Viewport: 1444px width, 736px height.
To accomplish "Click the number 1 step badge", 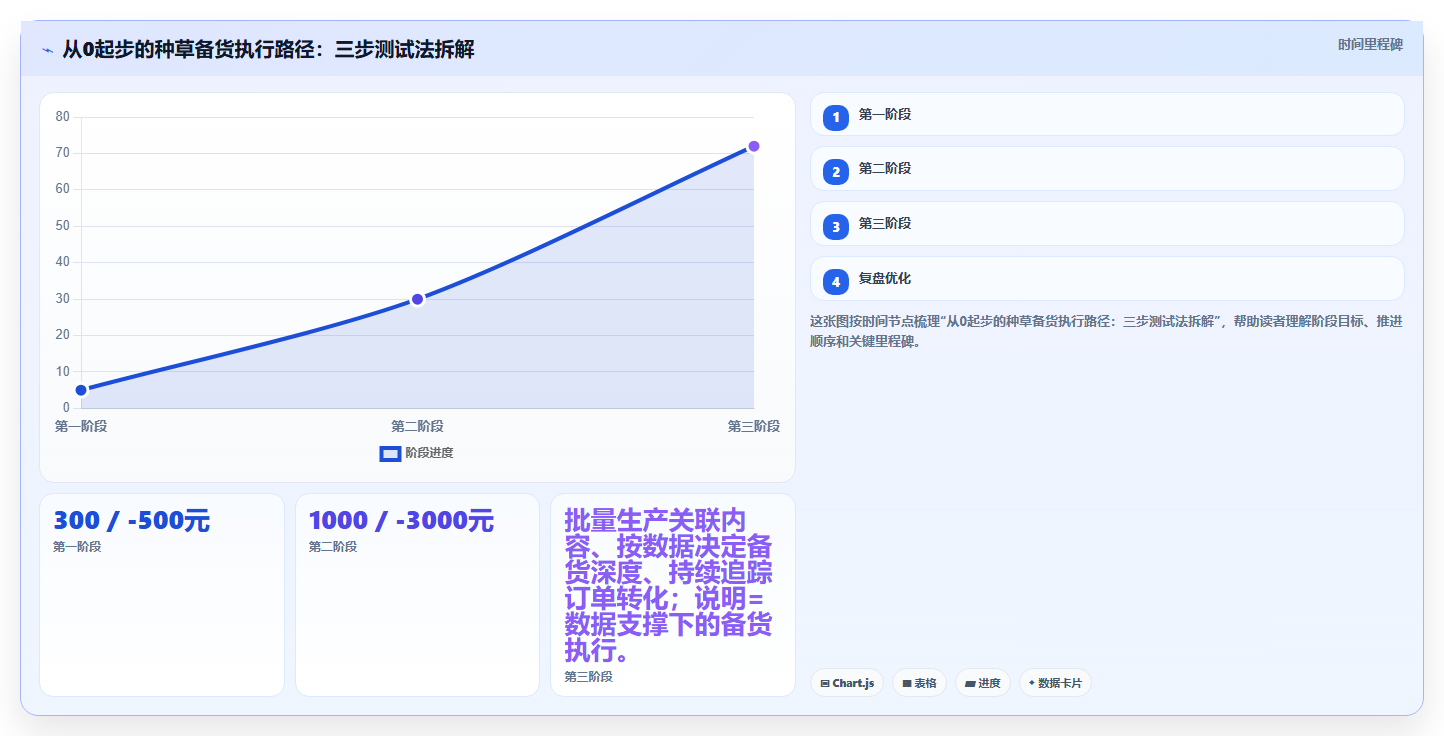I will [836, 118].
